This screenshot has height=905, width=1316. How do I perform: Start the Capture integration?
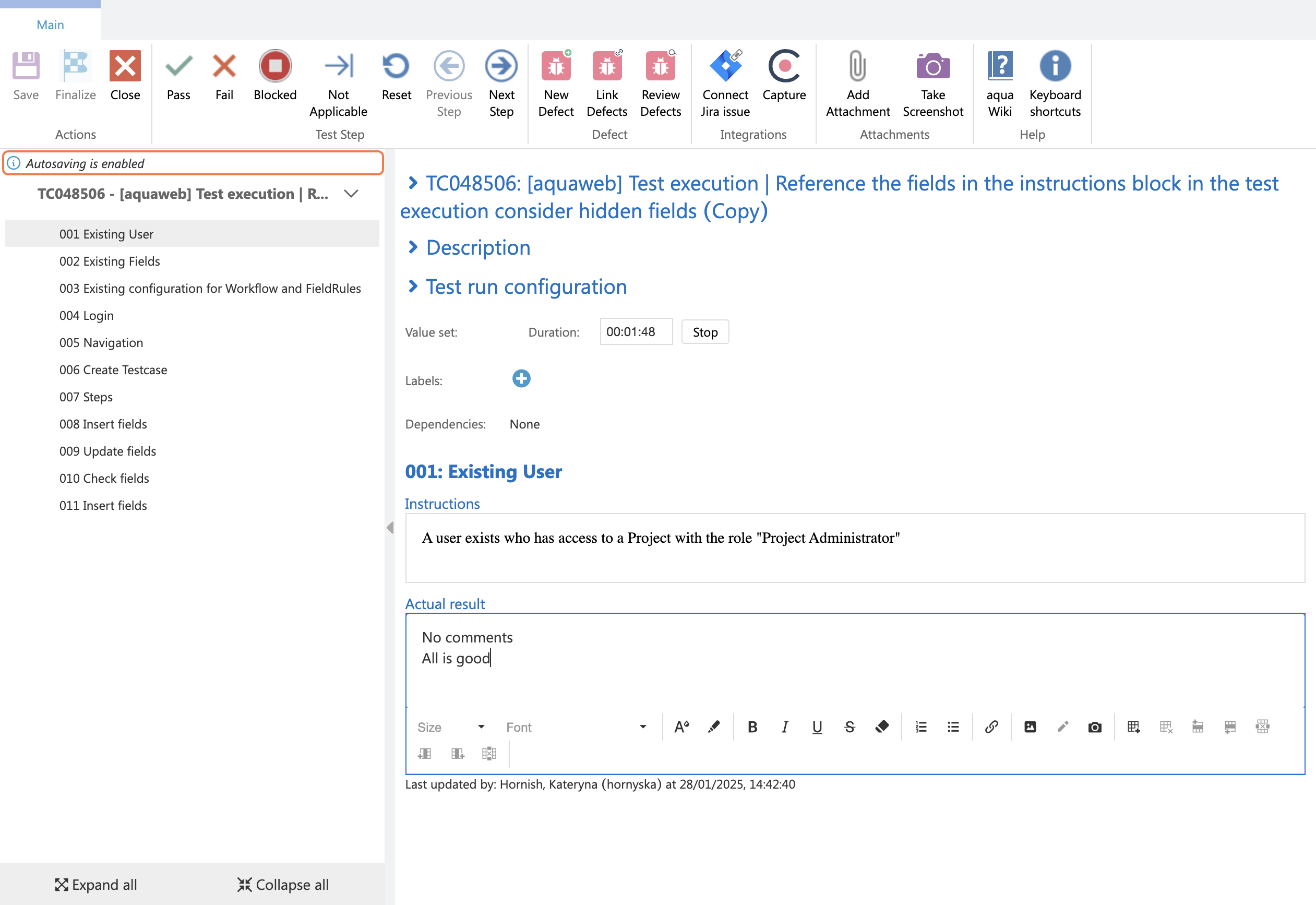[x=783, y=67]
